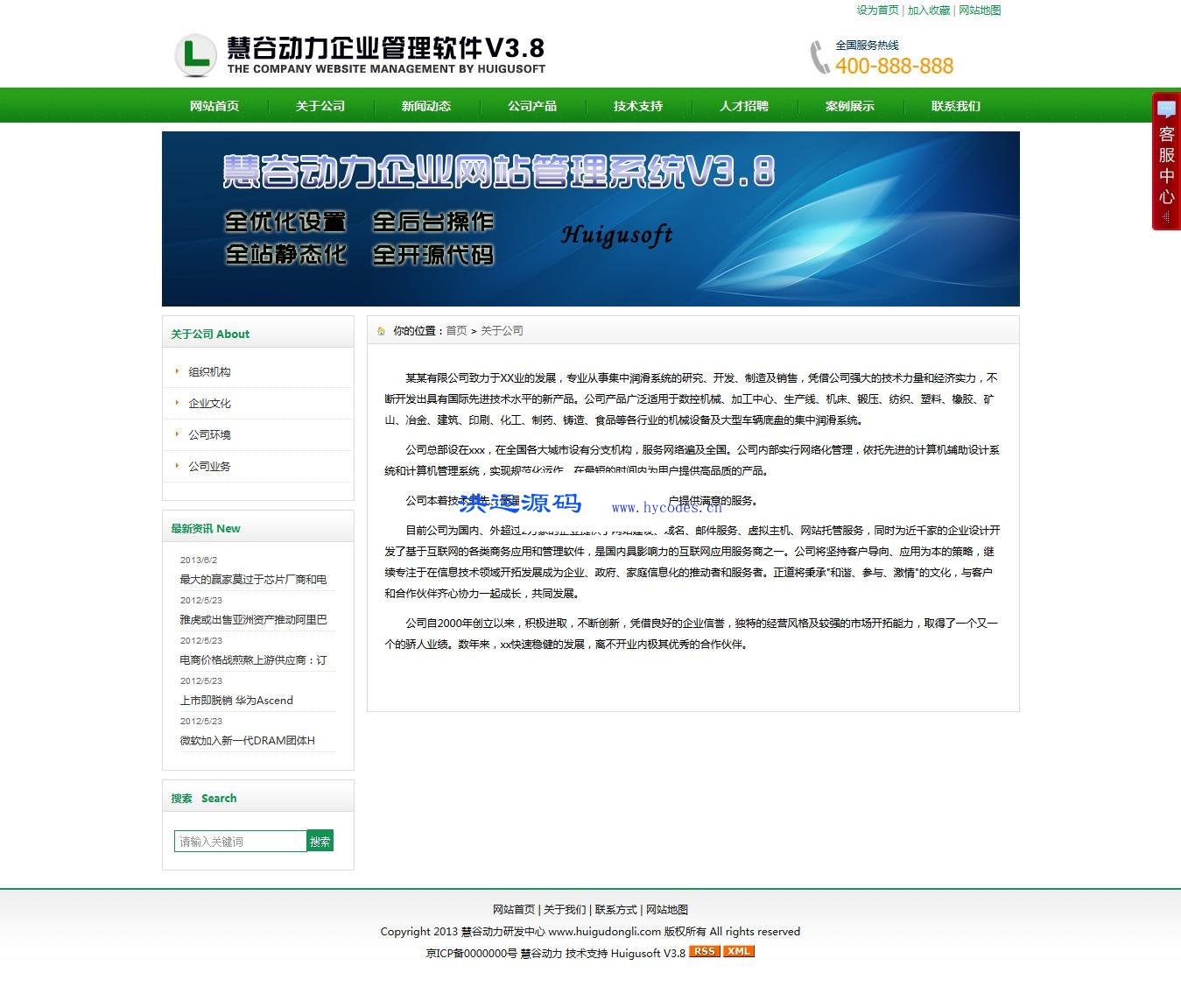Open the 雅虎或出售亚洲资产推动阿里巴 news item
This screenshot has height=1008, width=1181.
(x=253, y=619)
